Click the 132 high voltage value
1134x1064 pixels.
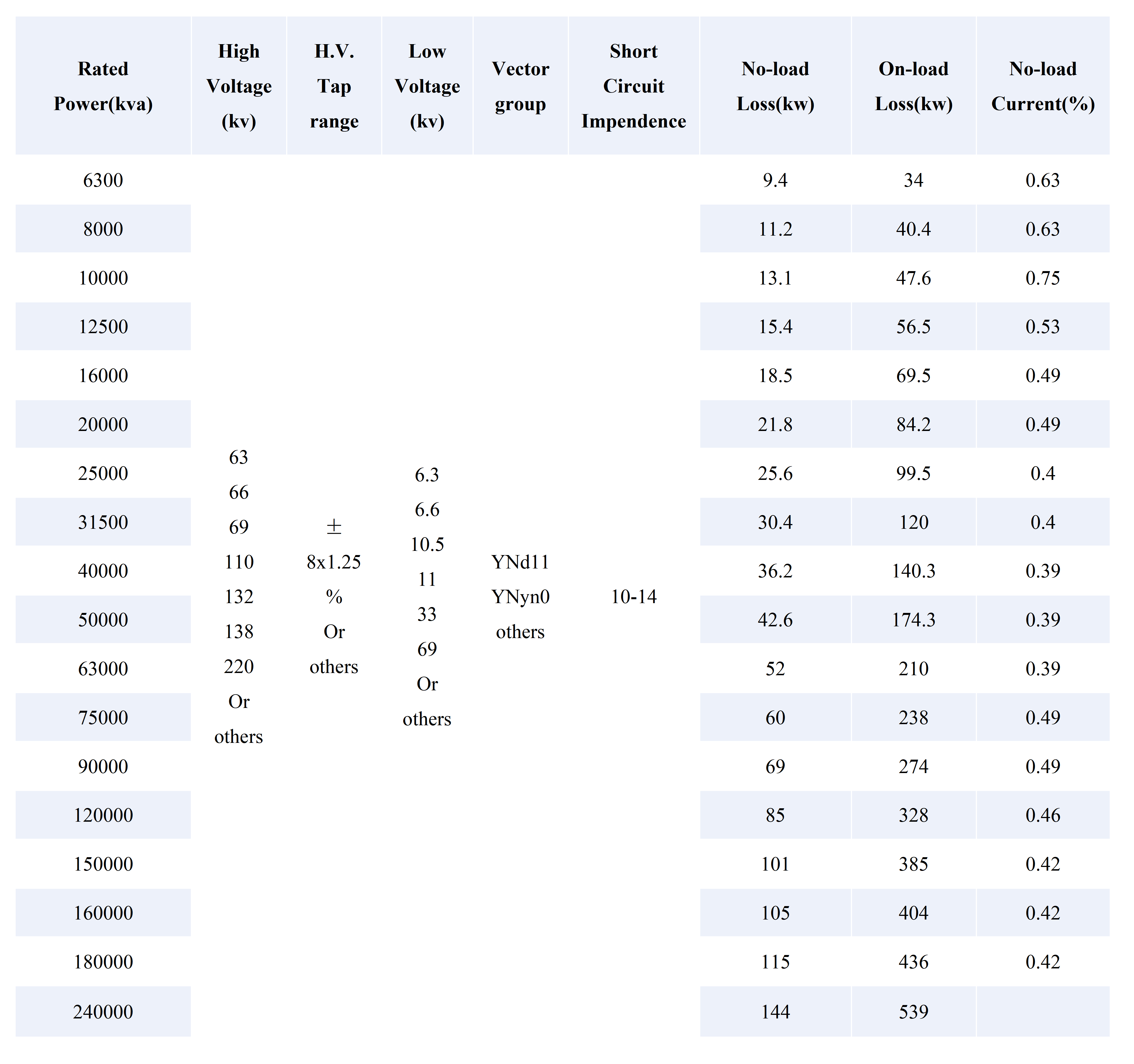click(239, 597)
